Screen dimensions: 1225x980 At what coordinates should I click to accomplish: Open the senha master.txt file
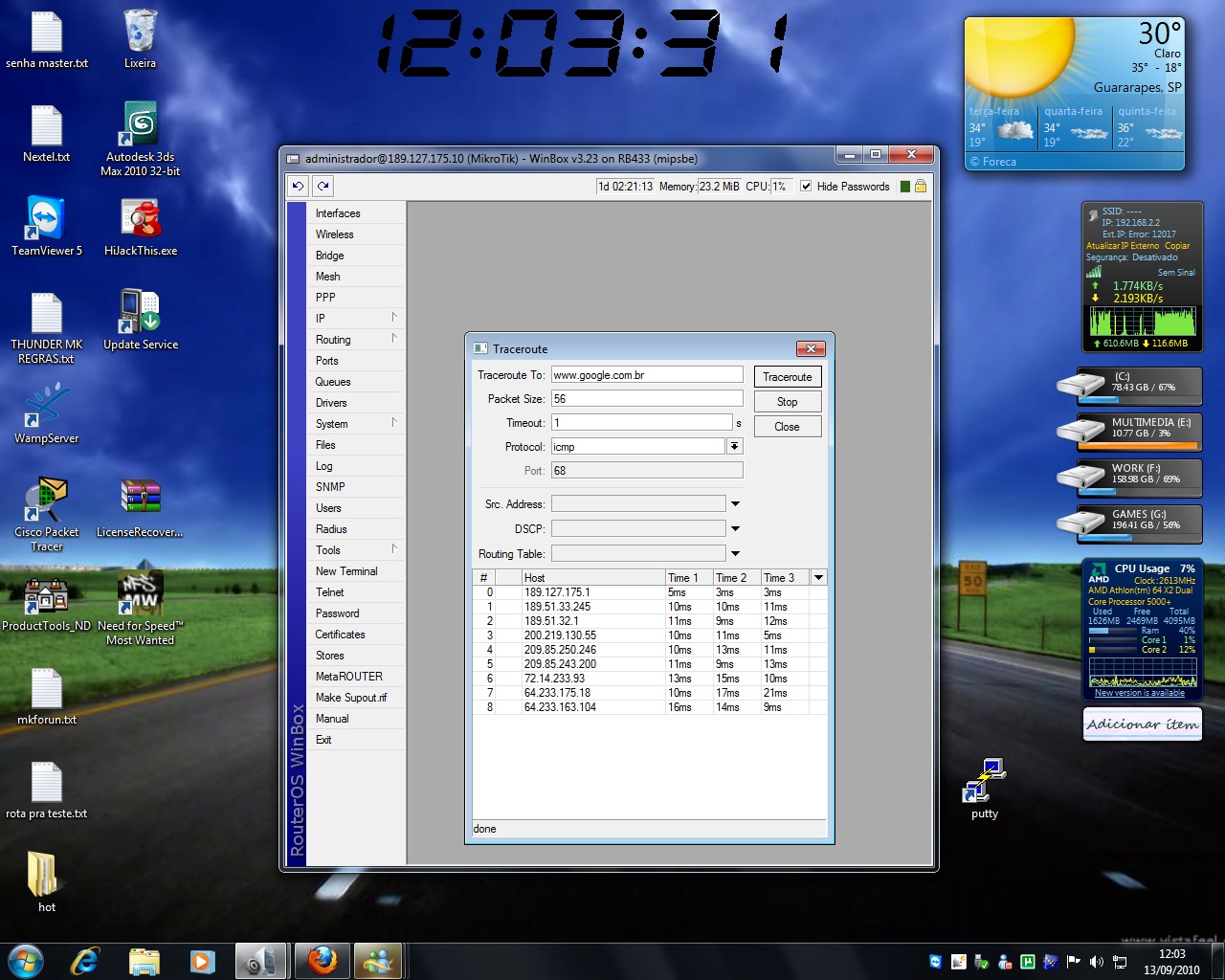46,39
